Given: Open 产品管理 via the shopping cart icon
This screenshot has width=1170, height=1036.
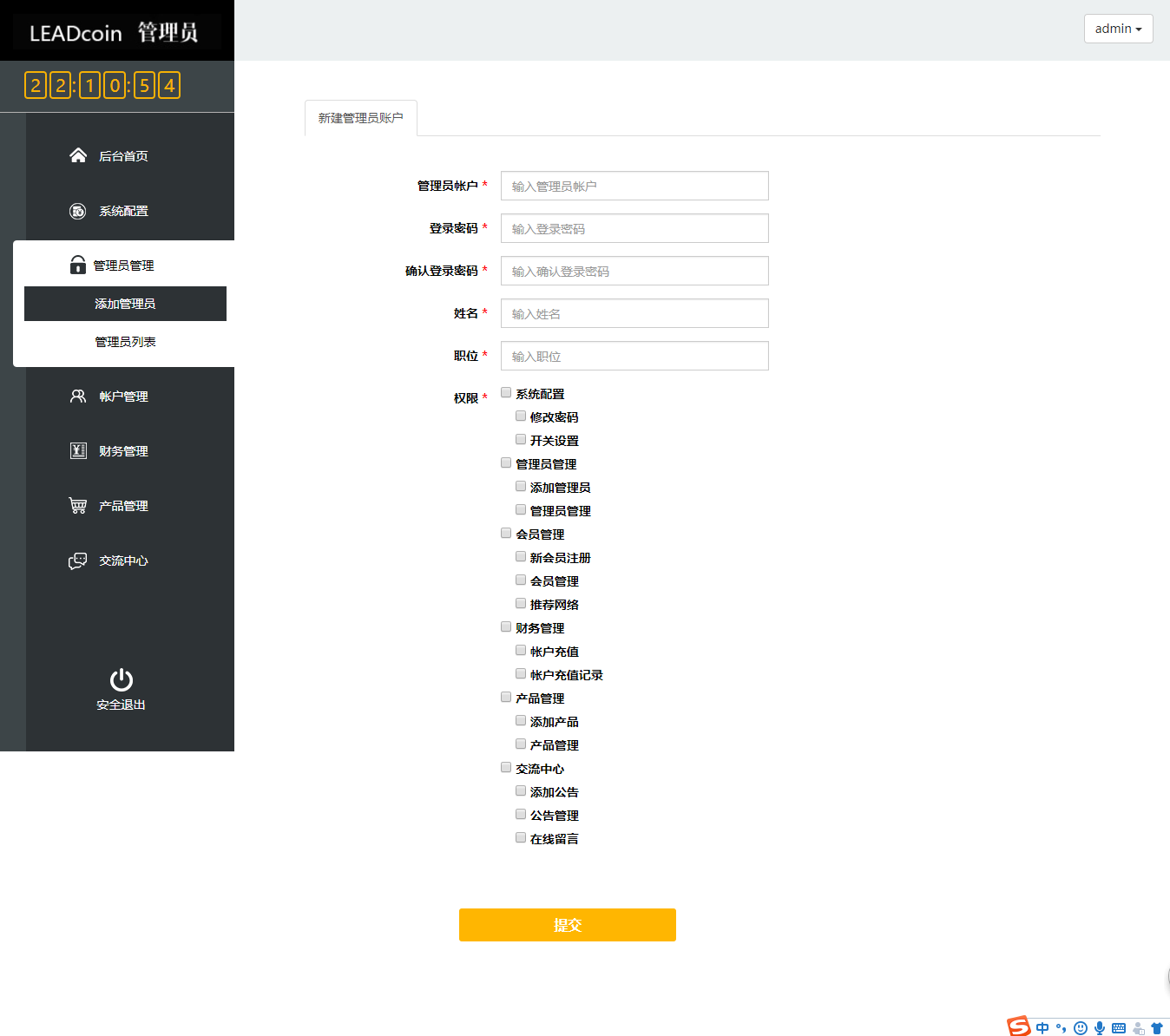Looking at the screenshot, I should (78, 505).
